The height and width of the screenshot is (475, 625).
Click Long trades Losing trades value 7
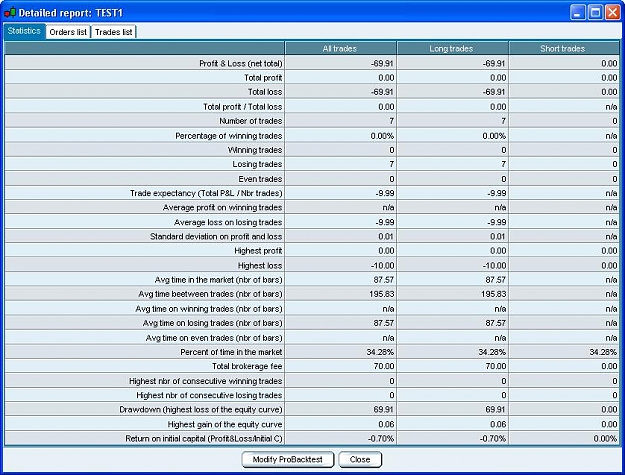(x=503, y=164)
